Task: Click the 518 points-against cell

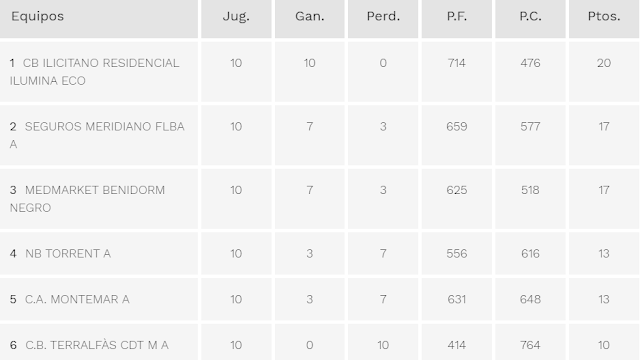Action: pos(530,190)
